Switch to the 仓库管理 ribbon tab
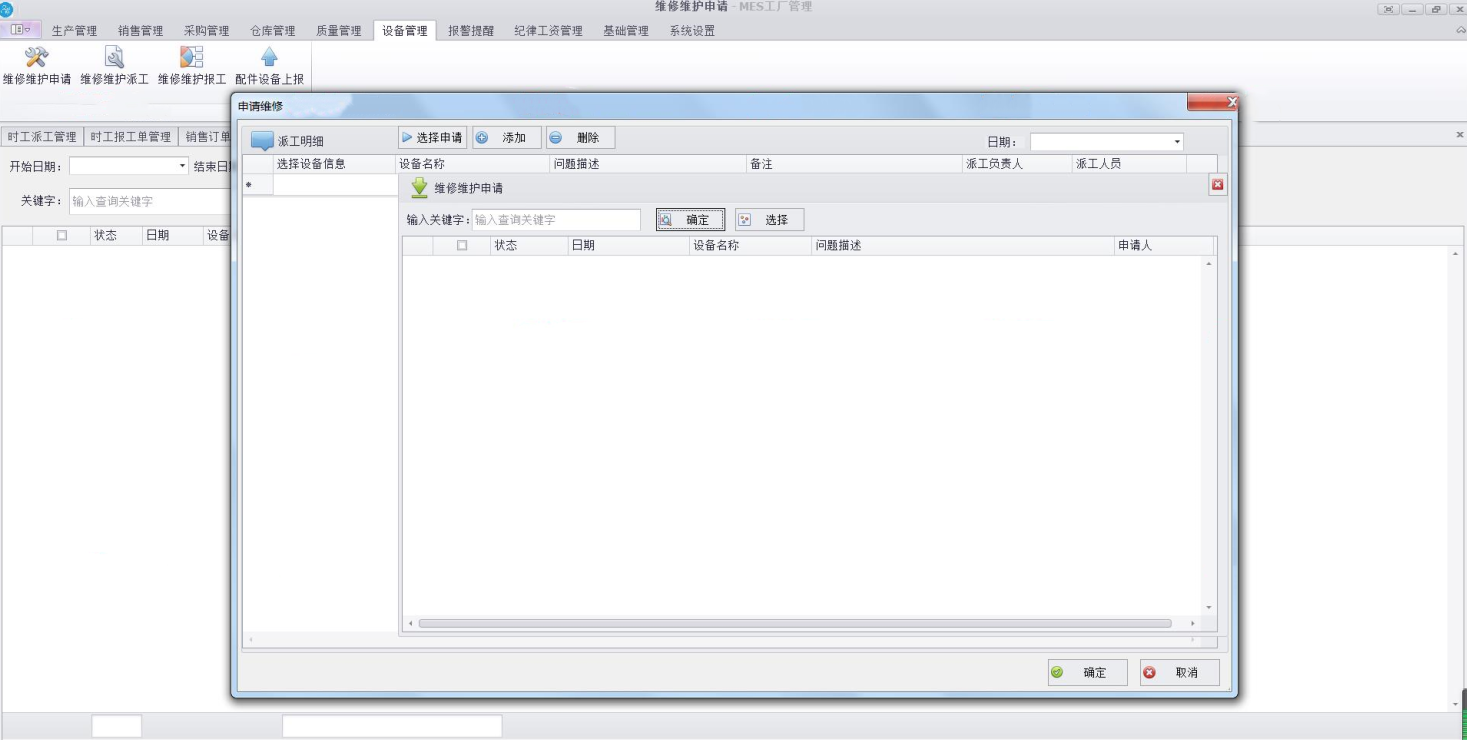This screenshot has width=1467, height=740. coord(272,31)
